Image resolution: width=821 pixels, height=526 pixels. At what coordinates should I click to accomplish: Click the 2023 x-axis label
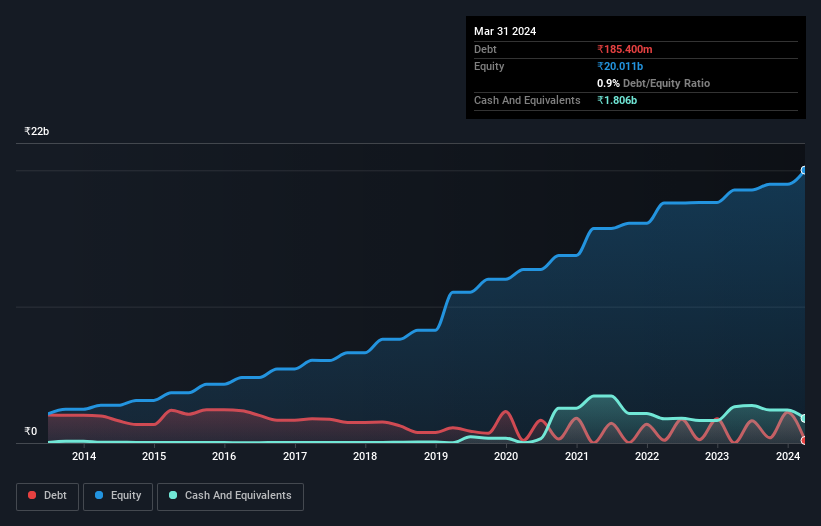point(717,456)
